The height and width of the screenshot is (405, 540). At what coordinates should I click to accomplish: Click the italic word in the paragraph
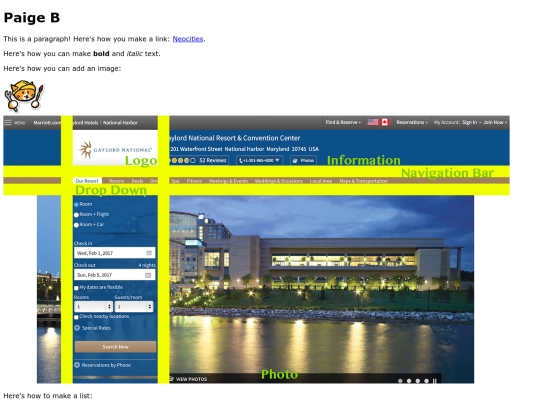(x=135, y=54)
